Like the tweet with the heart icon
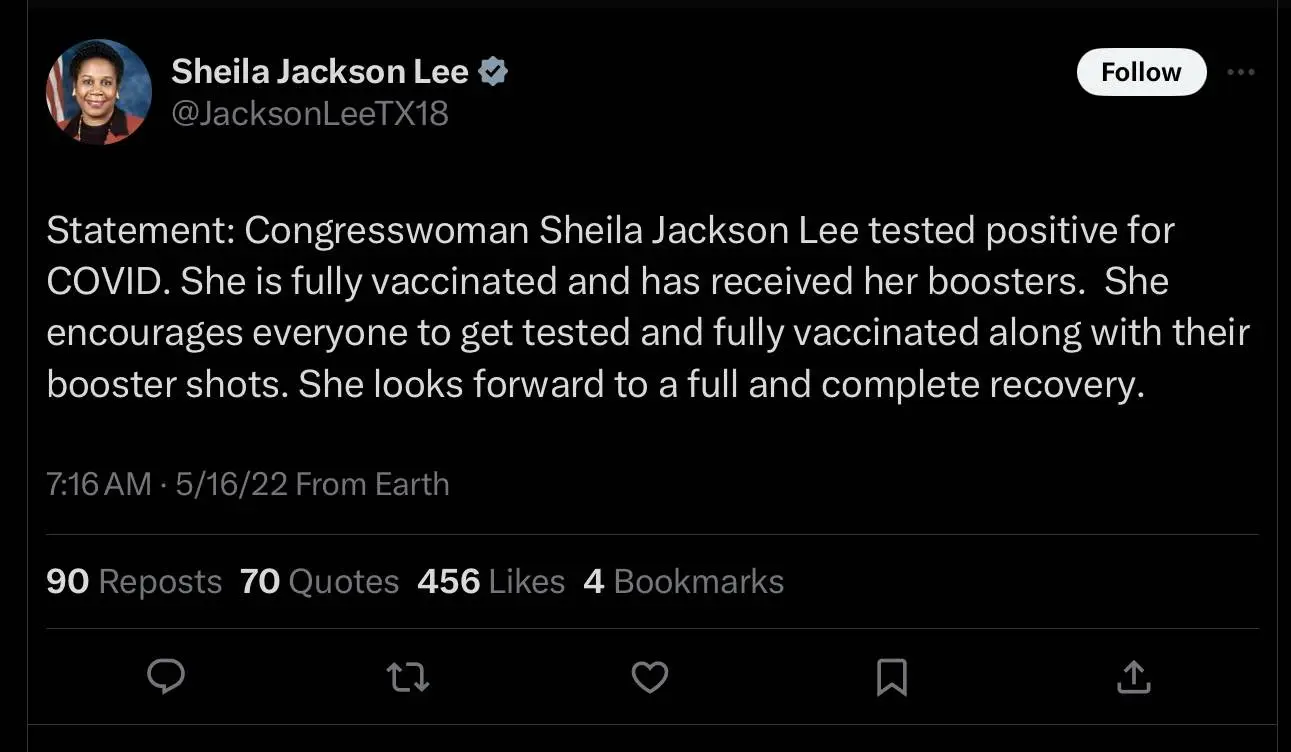This screenshot has width=1291, height=752. tap(650, 677)
